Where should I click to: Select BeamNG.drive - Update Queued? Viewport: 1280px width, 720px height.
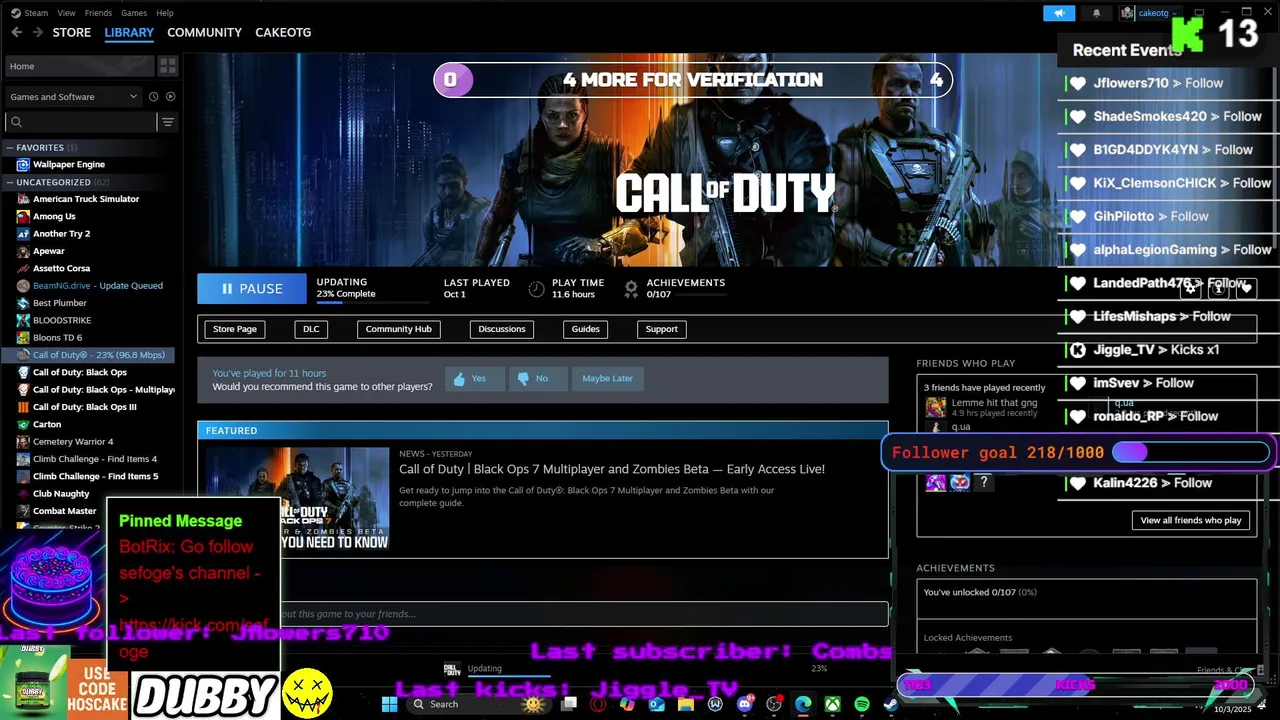coord(97,285)
